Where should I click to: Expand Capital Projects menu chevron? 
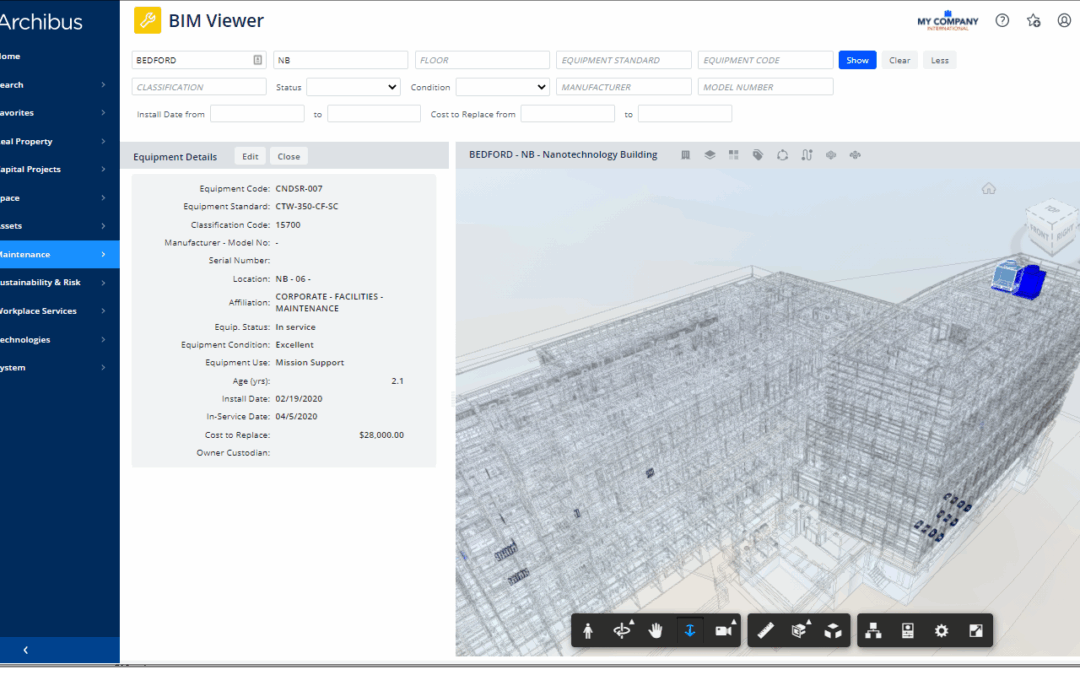click(103, 169)
